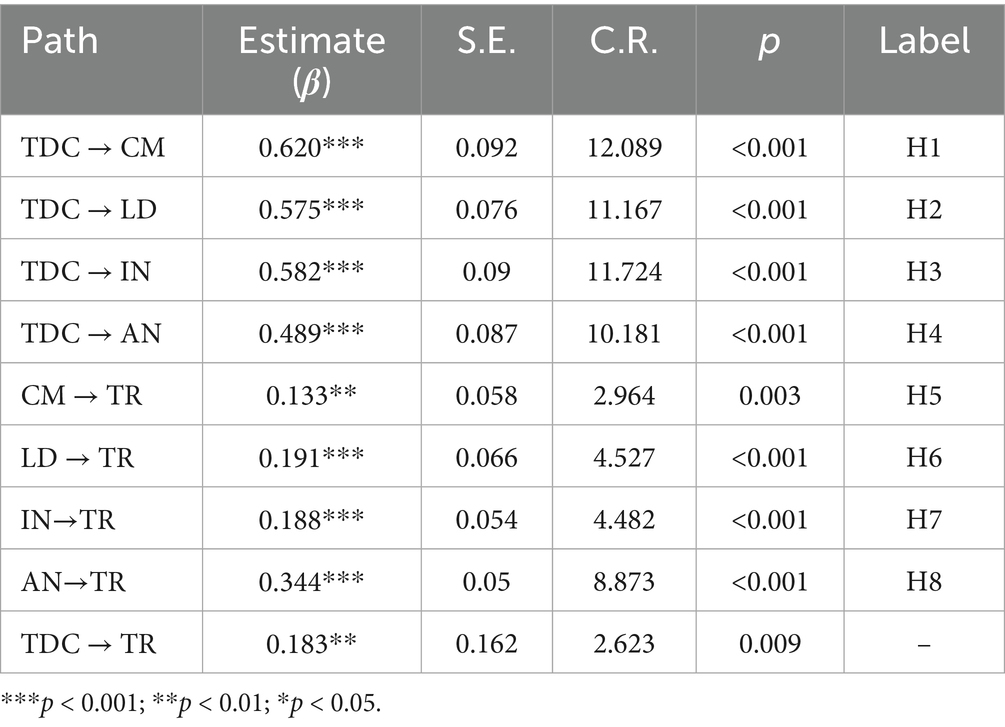Viewport: 1005px width, 727px height.
Task: Select the H6 label cell
Action: (x=924, y=457)
